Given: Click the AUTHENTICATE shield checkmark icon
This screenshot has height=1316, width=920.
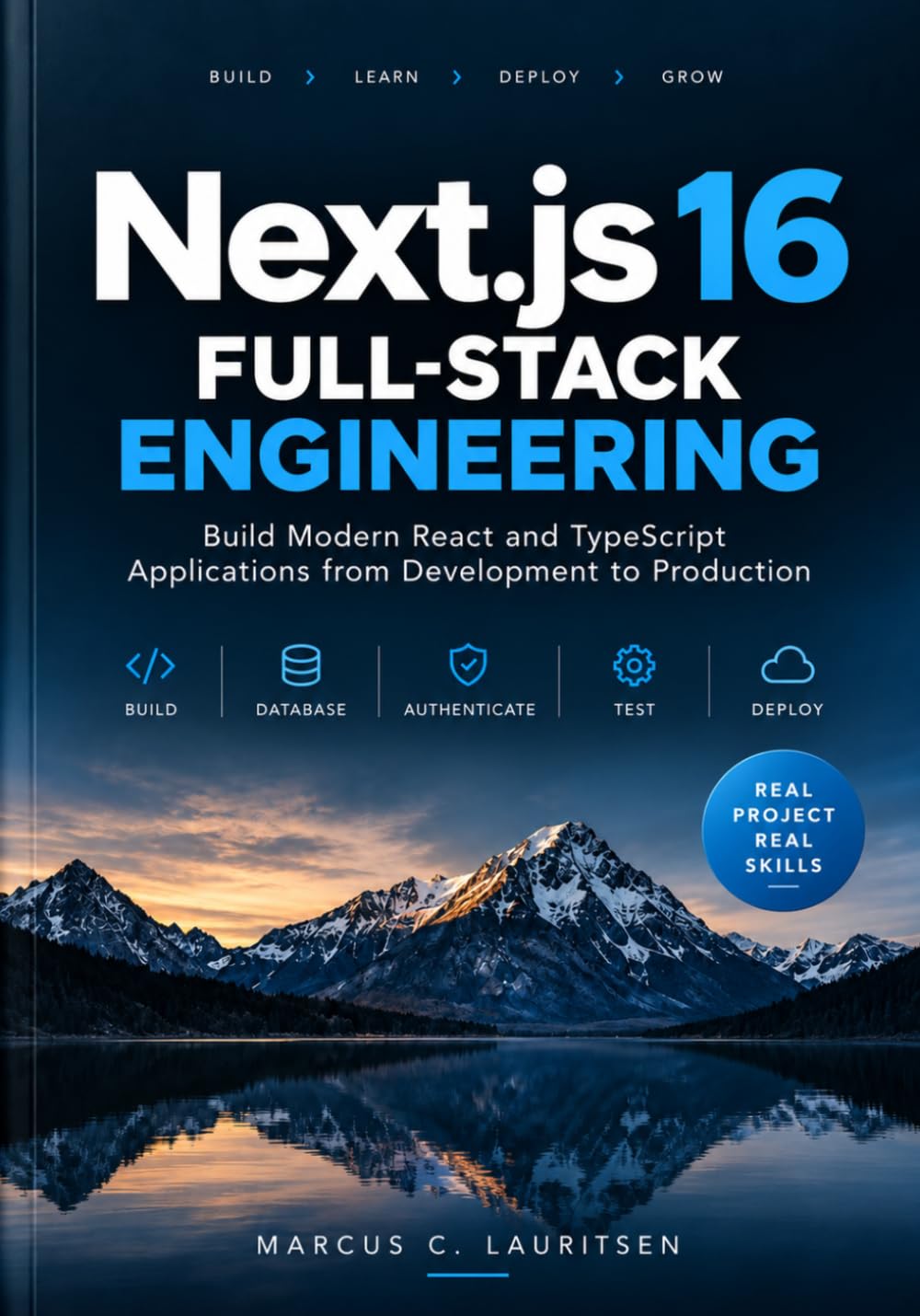Looking at the screenshot, I should pyautogui.click(x=468, y=665).
